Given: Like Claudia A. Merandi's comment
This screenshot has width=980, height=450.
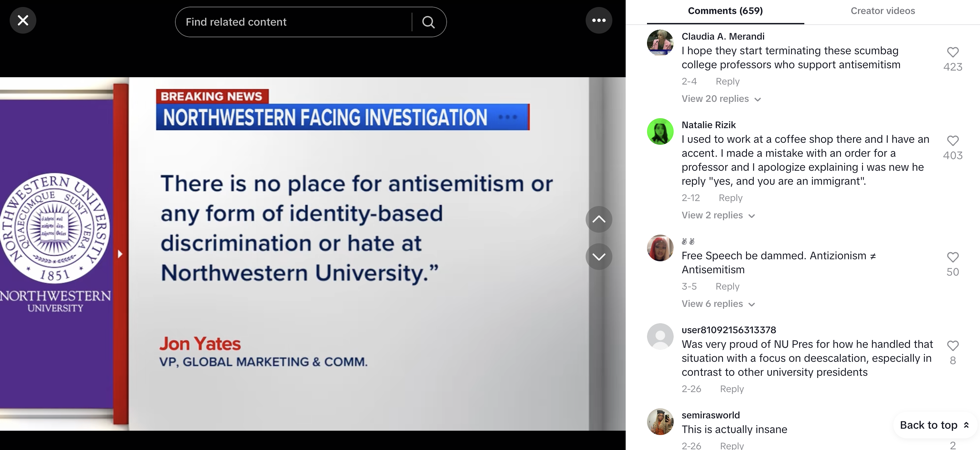Looking at the screenshot, I should point(952,52).
